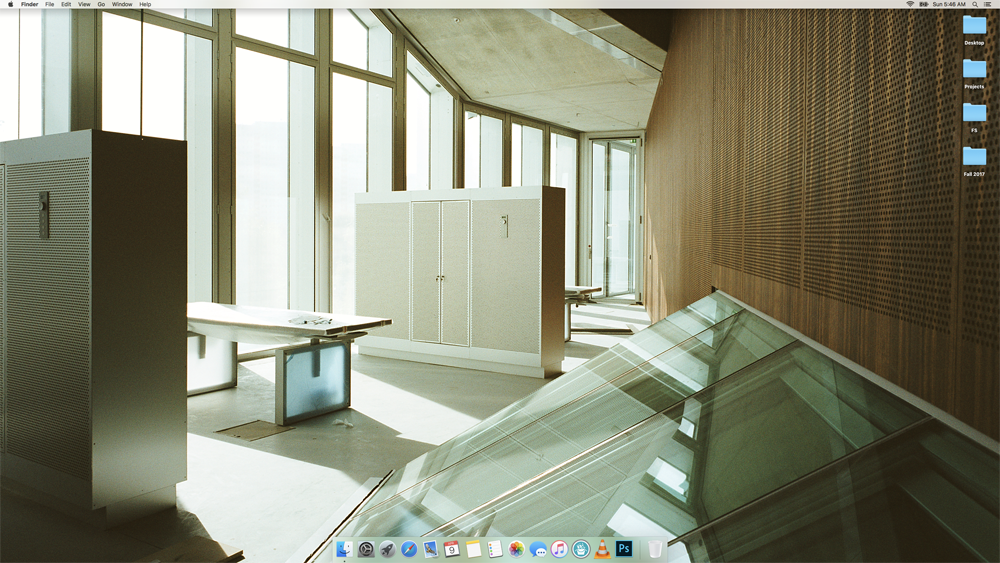Open the View menu
This screenshot has width=1000, height=563.
pos(84,4)
